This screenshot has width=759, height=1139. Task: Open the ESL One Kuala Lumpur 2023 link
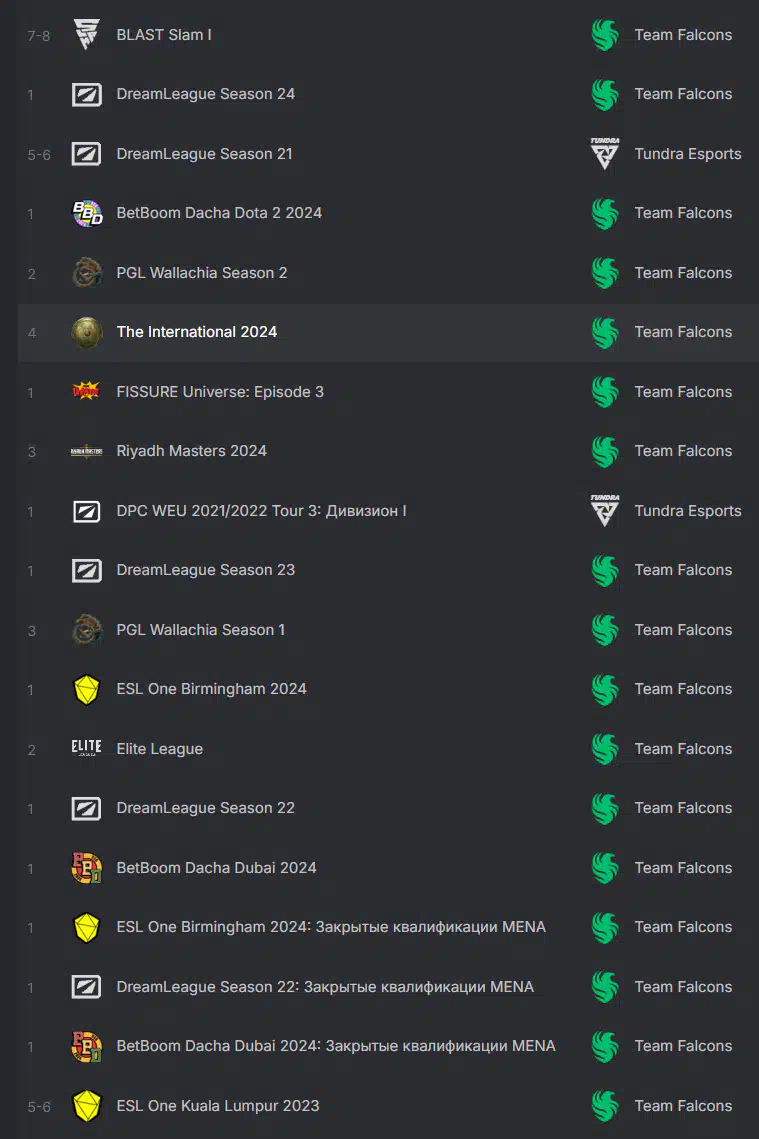pyautogui.click(x=218, y=1106)
